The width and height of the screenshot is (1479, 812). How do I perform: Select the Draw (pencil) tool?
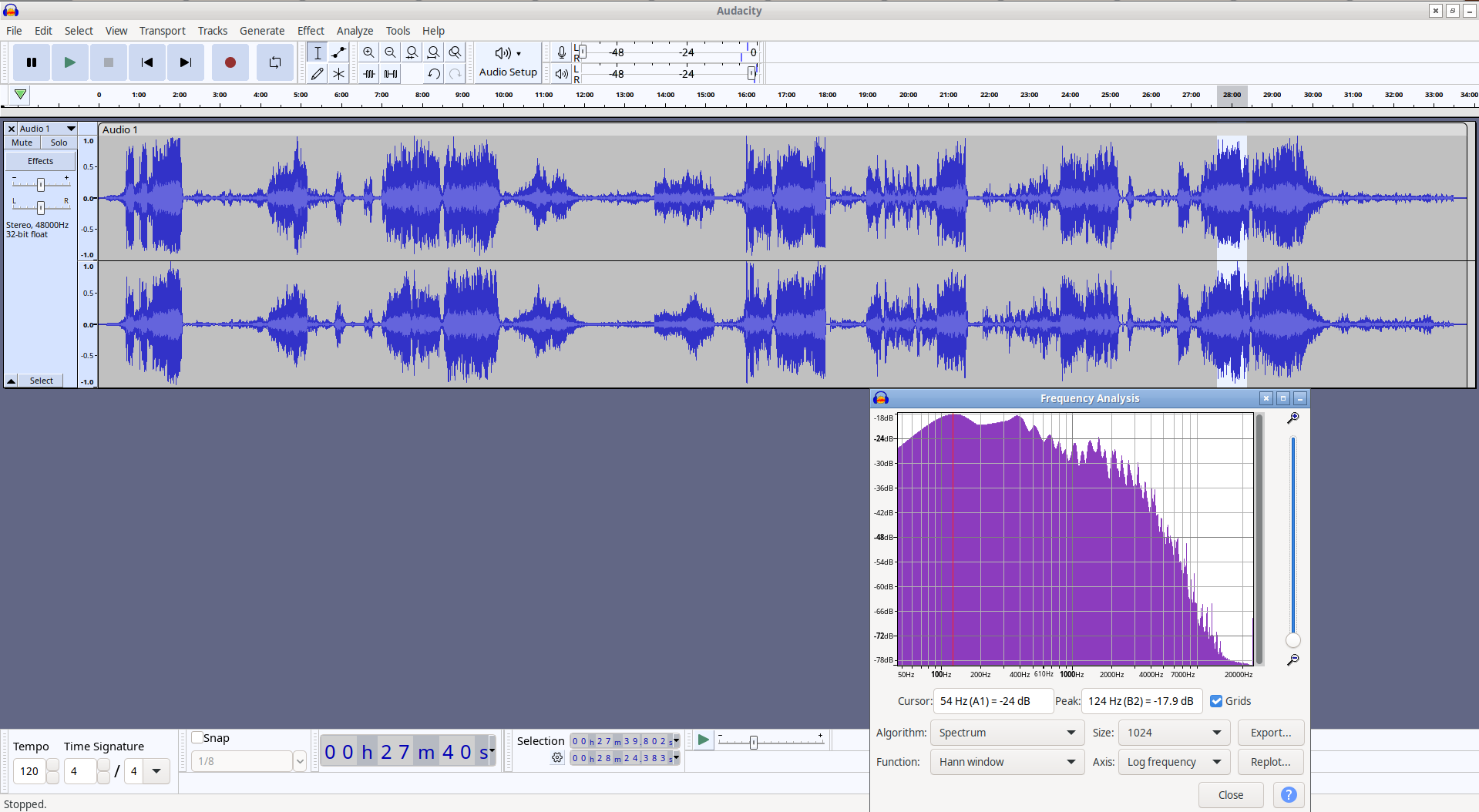[x=317, y=74]
